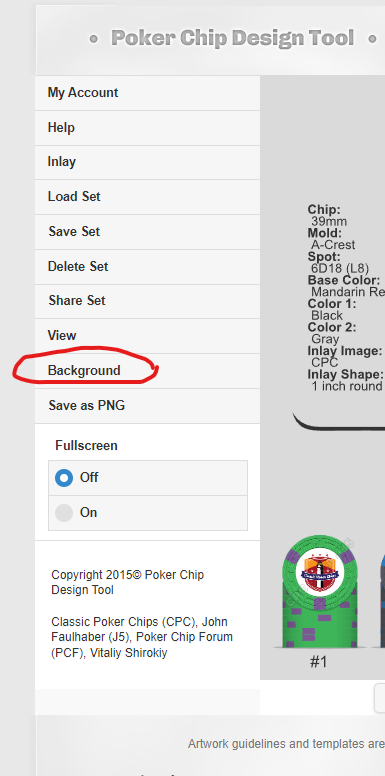Click the Off label for Fullscreen

[x=89, y=478]
